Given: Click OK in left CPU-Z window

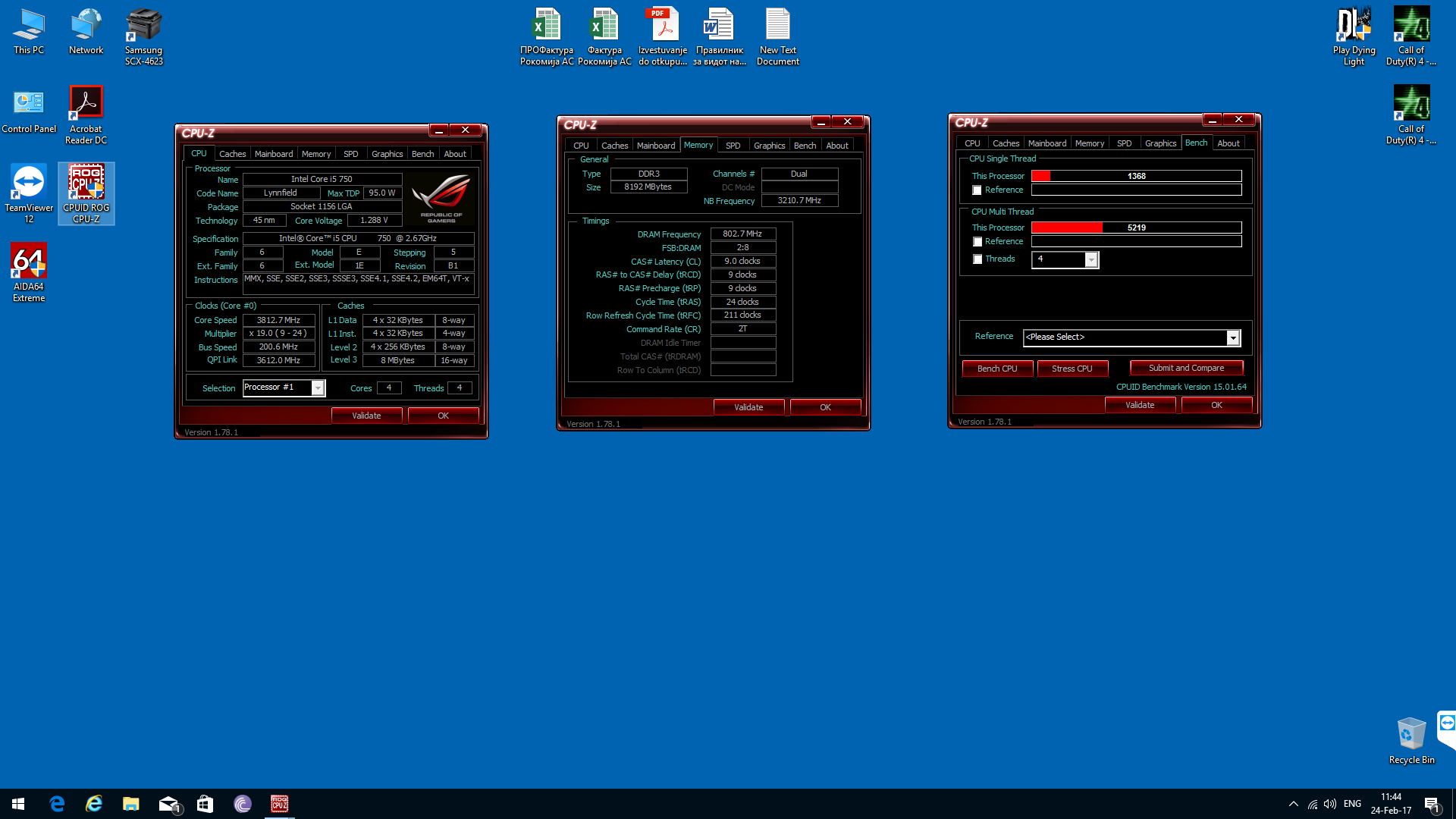Looking at the screenshot, I should click(443, 416).
